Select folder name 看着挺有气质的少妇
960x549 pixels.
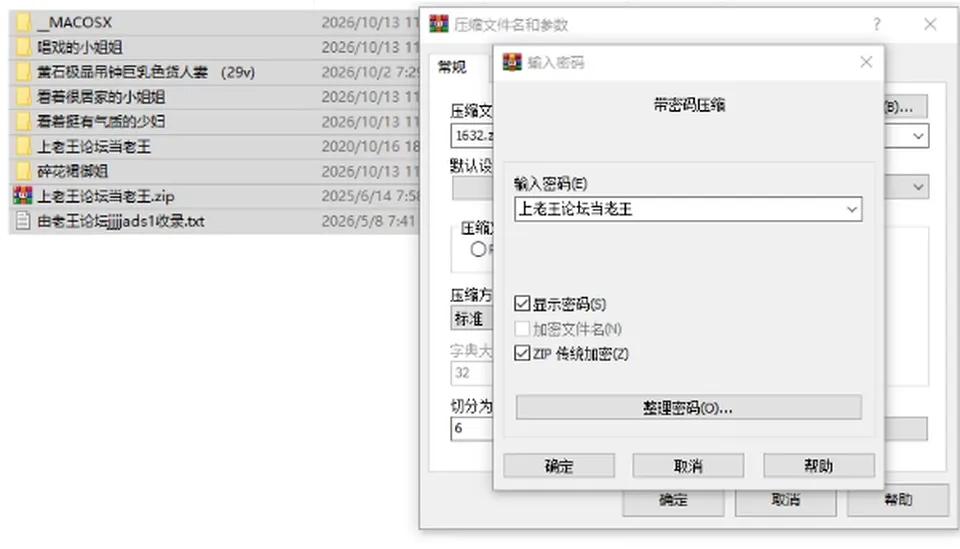tap(101, 121)
